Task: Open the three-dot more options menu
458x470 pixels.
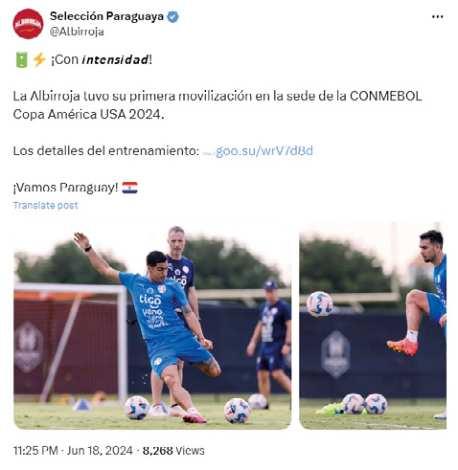Action: (437, 17)
